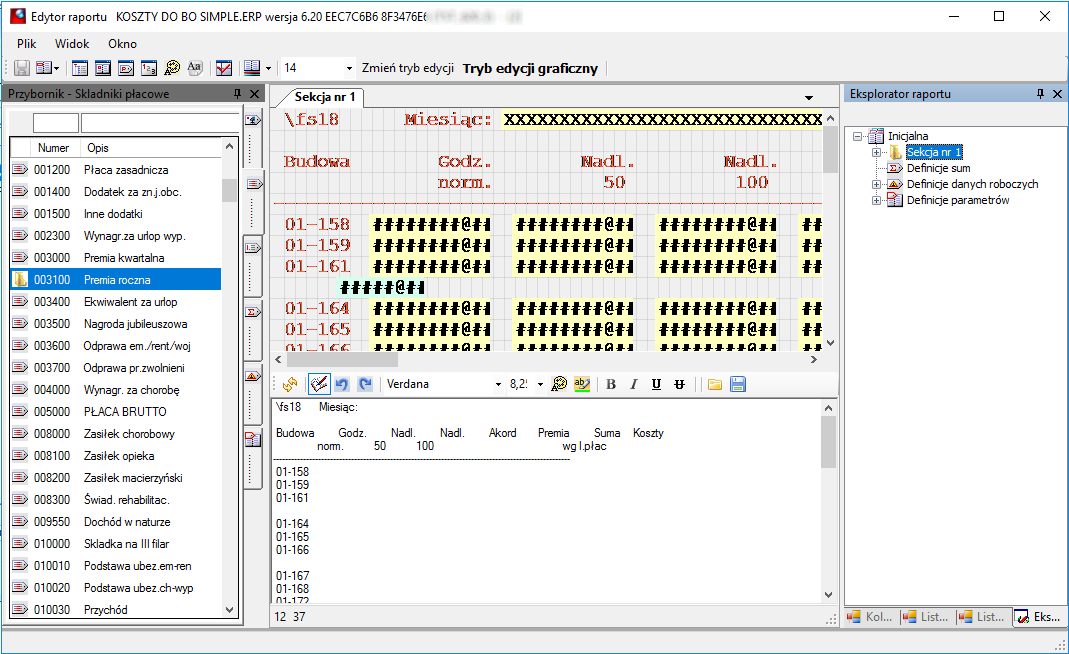Select the Płaca zasadnicza component row
The height and width of the screenshot is (654, 1069).
116,170
